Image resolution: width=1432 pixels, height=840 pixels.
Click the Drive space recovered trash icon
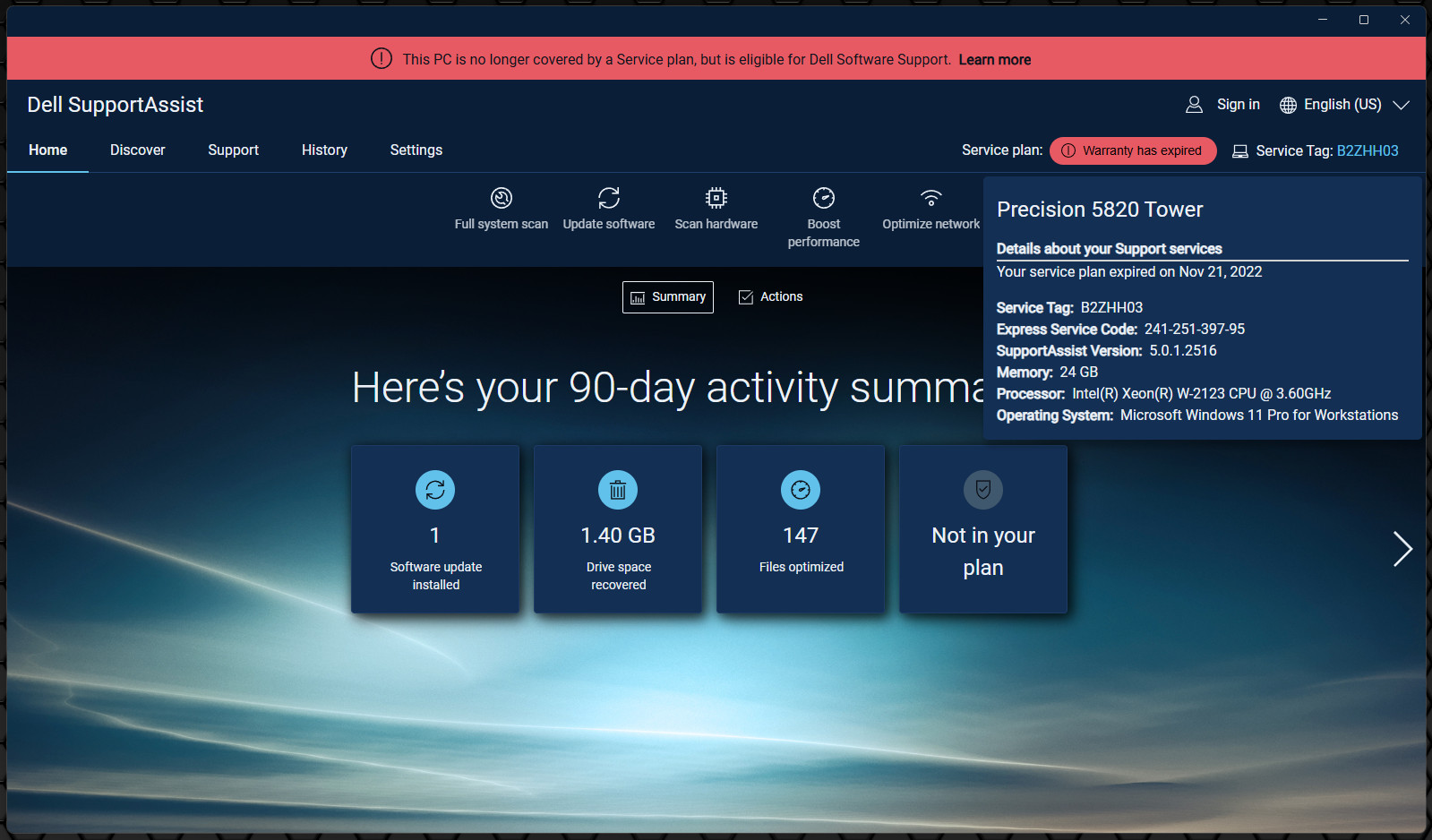click(618, 490)
